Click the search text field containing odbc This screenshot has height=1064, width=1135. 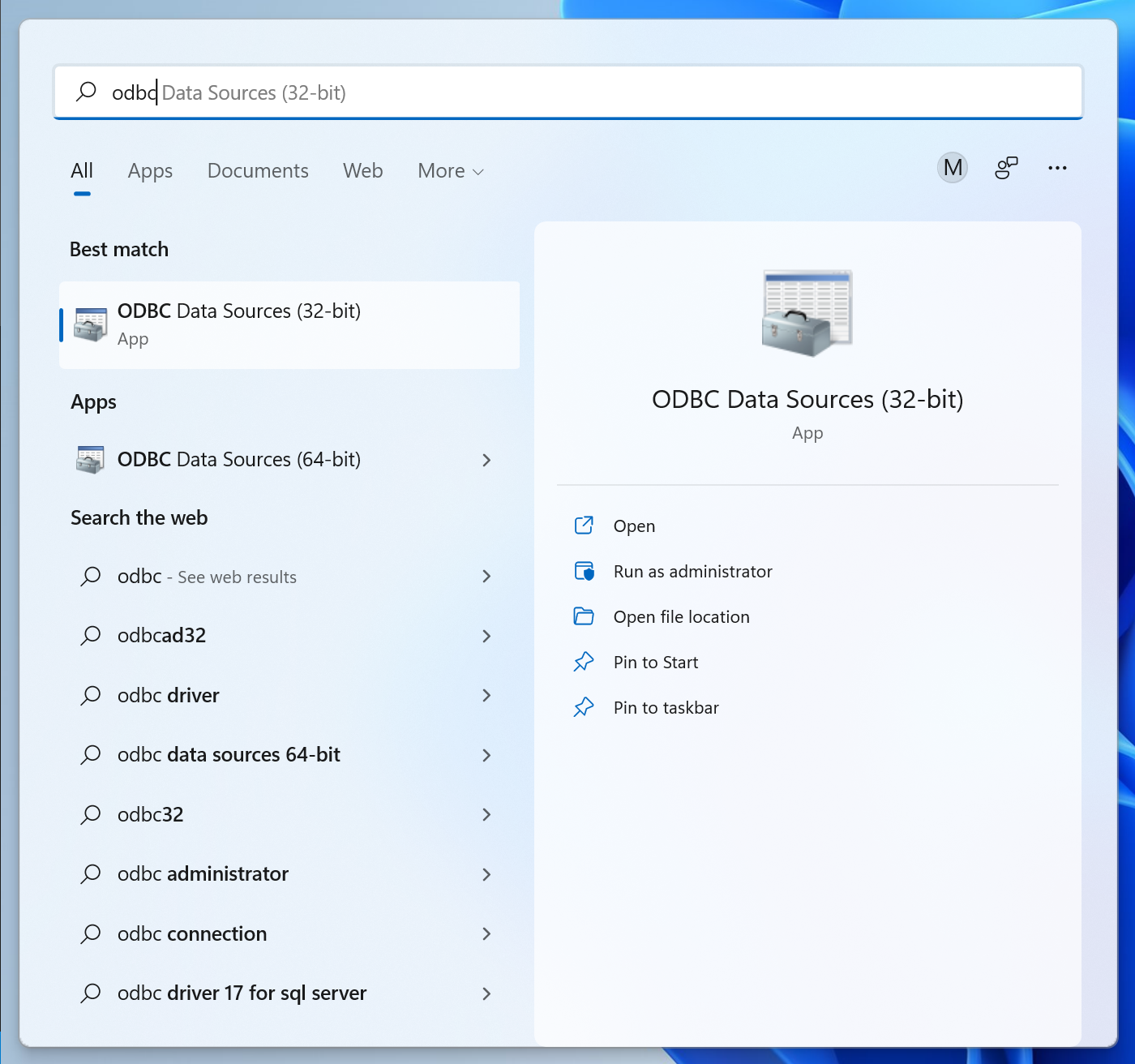pos(568,92)
